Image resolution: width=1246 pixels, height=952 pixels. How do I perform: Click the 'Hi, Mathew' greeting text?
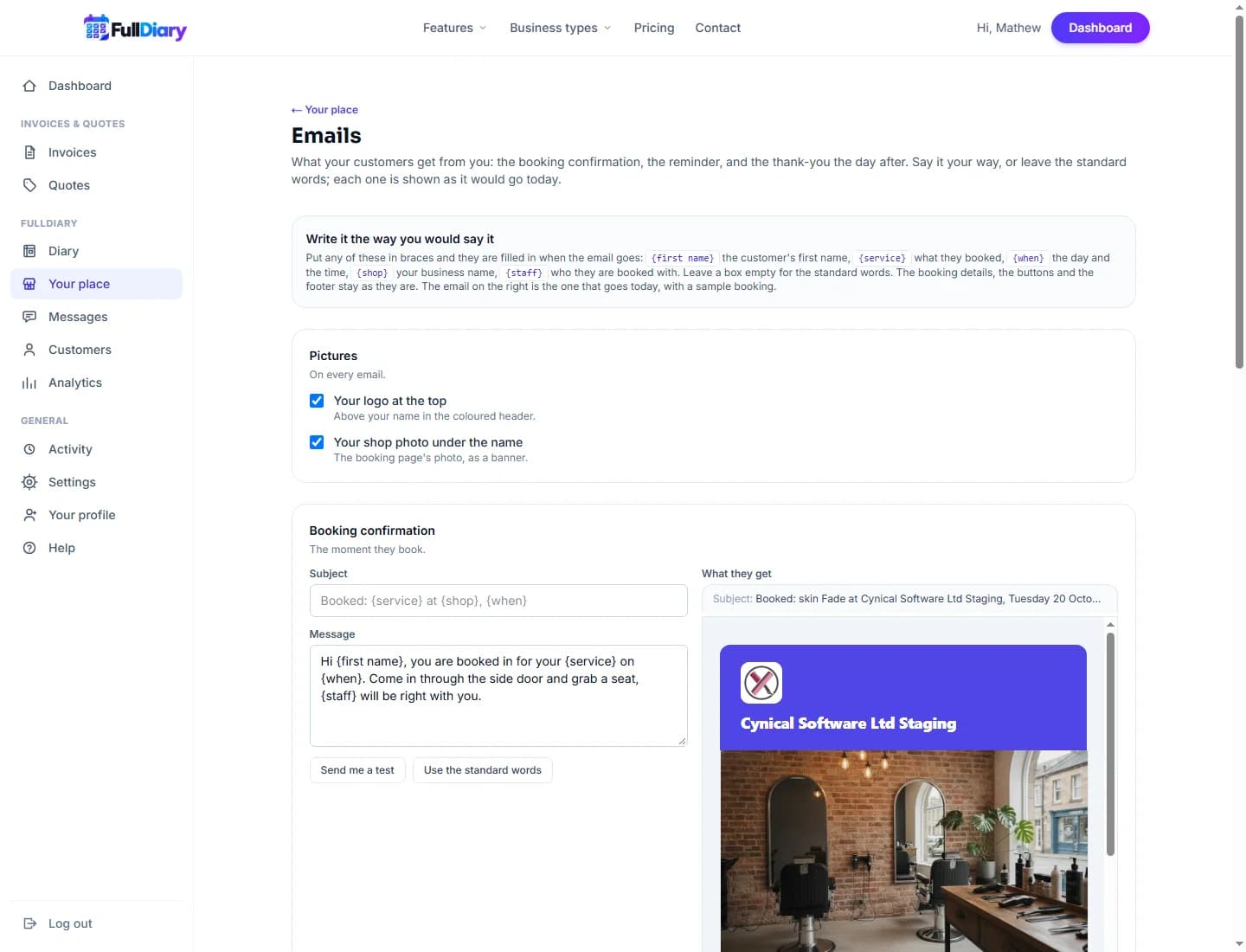pyautogui.click(x=1009, y=28)
